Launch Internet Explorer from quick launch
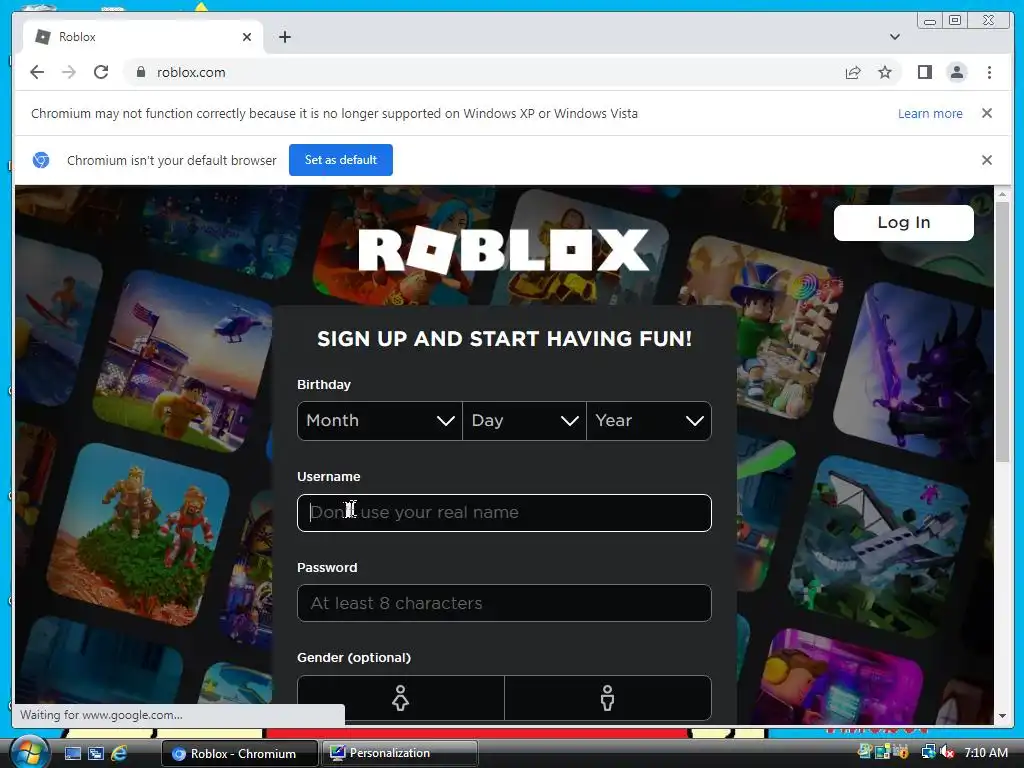The image size is (1024, 768). (x=119, y=753)
